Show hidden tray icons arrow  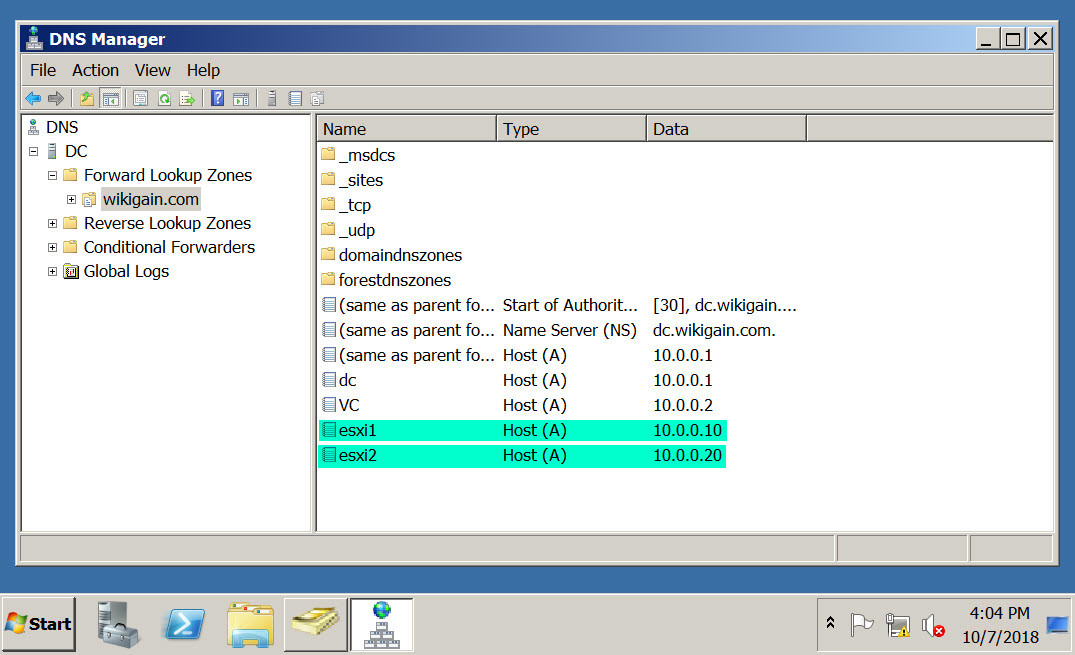tap(830, 623)
